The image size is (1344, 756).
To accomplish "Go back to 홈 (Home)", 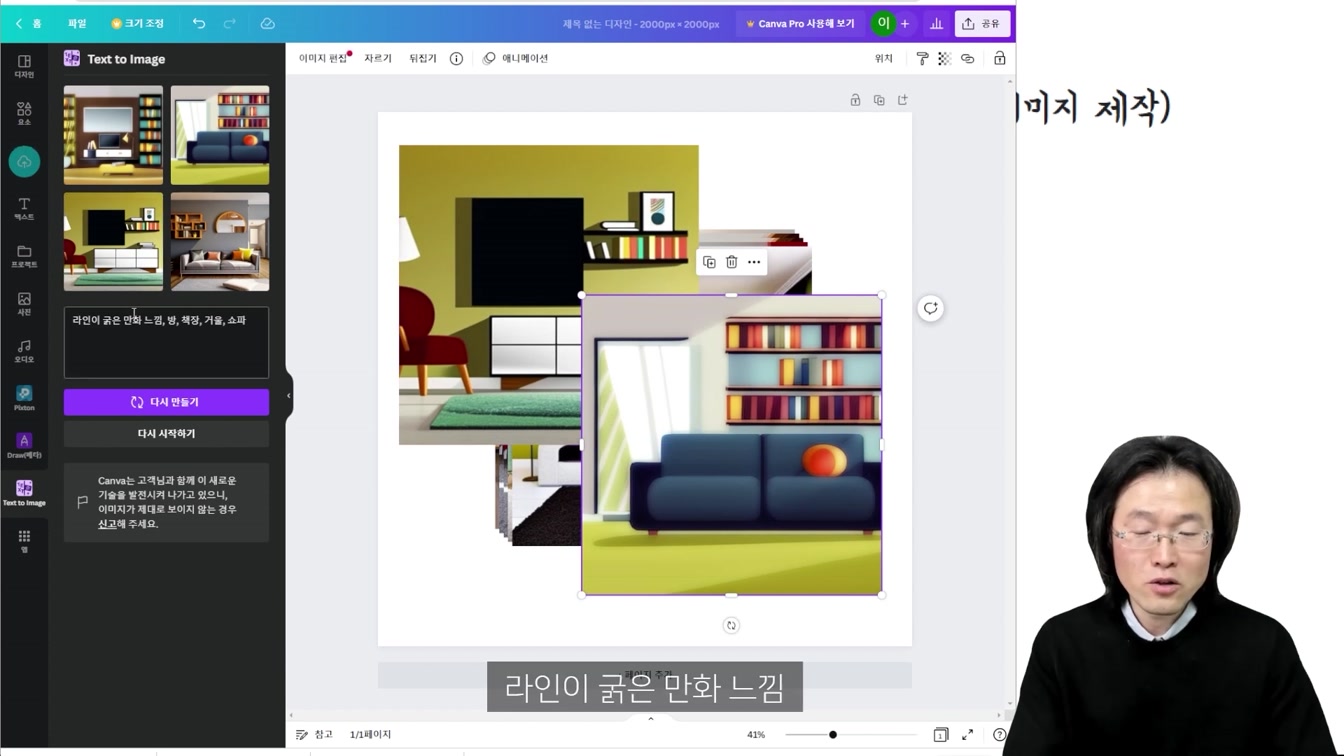I will point(28,23).
